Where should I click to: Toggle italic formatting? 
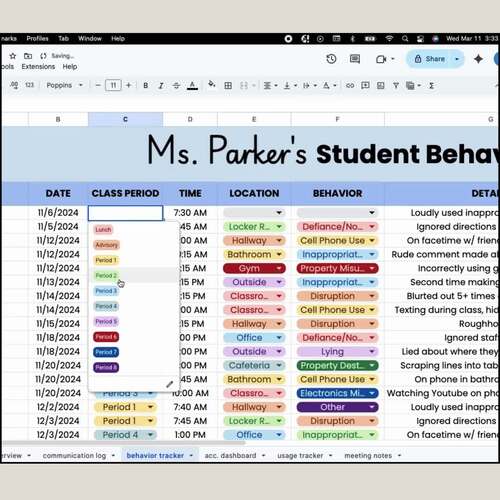point(161,86)
